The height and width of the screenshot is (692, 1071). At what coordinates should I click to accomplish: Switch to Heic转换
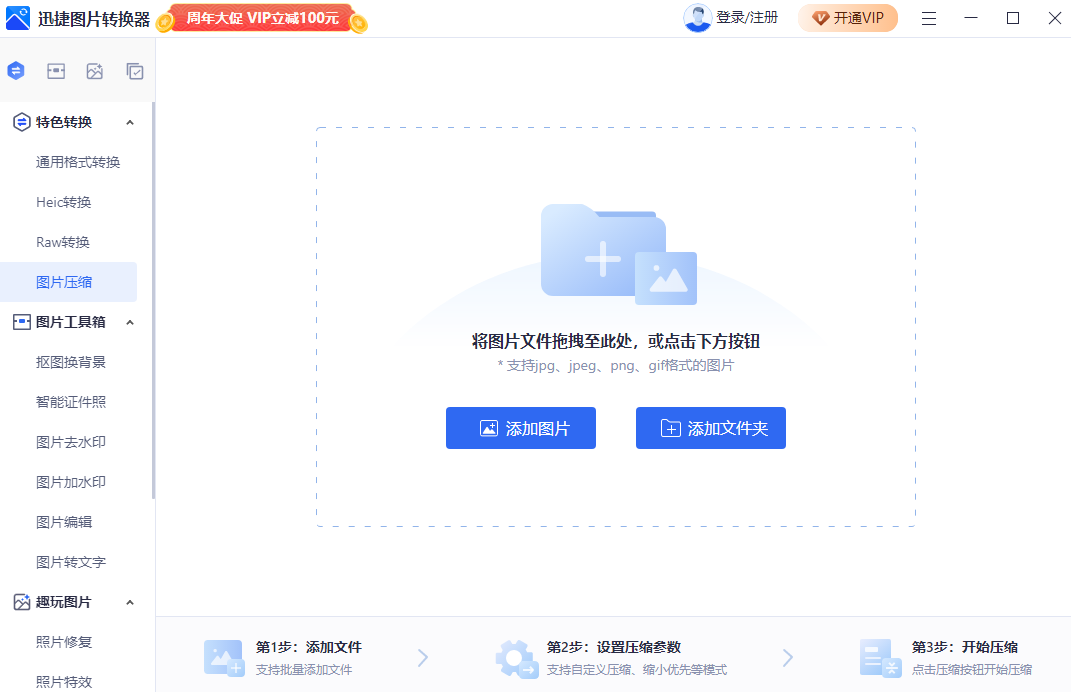coord(62,201)
